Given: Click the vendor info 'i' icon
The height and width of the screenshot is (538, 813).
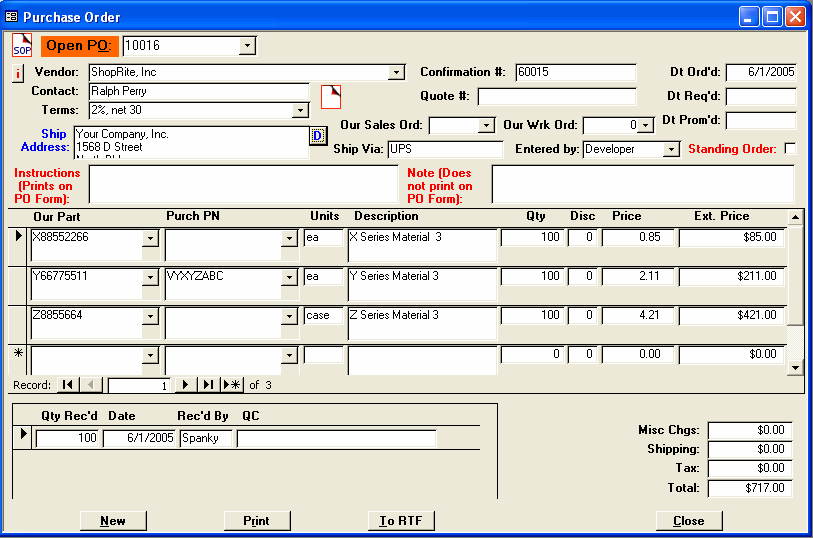Looking at the screenshot, I should tap(18, 73).
